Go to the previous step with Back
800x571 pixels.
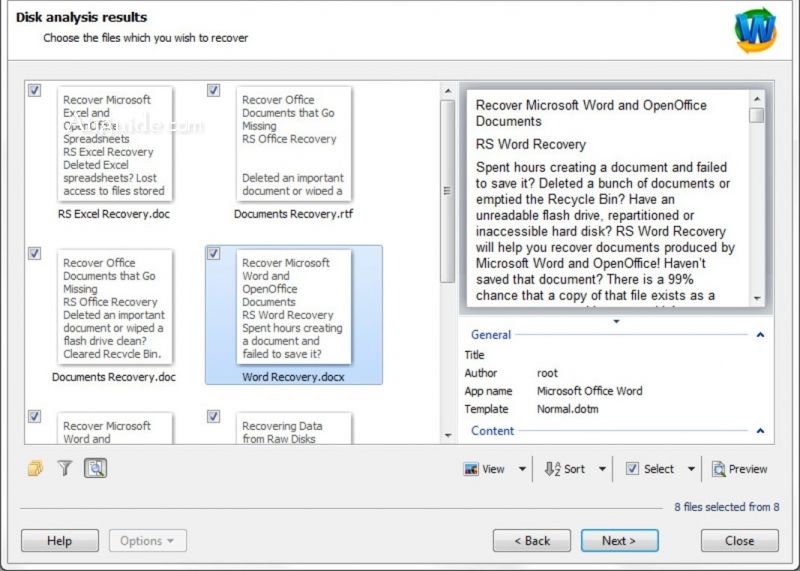(532, 540)
